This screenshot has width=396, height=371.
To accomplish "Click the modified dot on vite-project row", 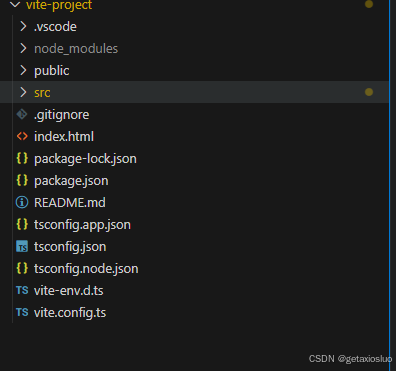I will 369,4.
